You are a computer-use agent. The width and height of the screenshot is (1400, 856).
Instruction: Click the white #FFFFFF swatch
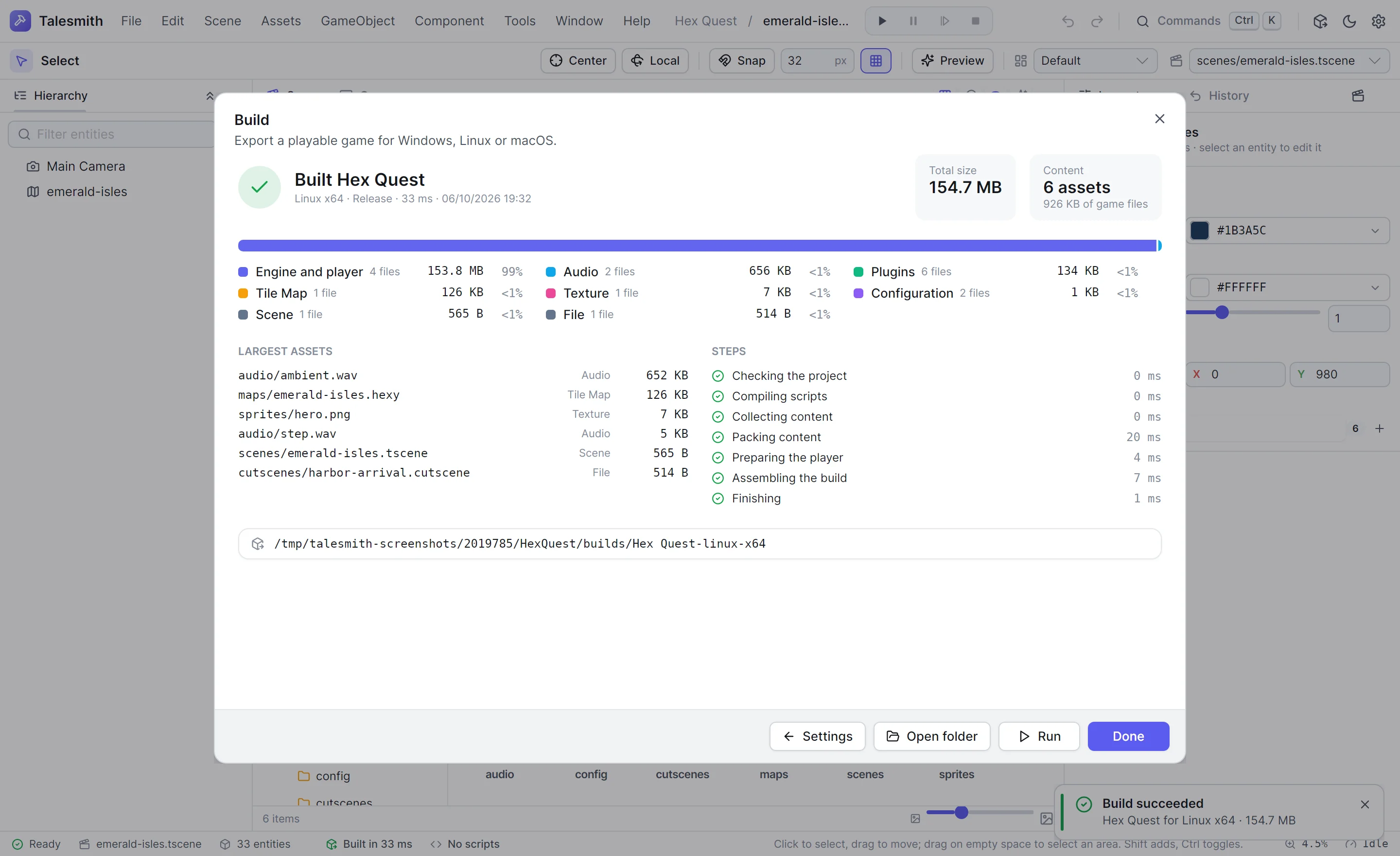coord(1199,287)
